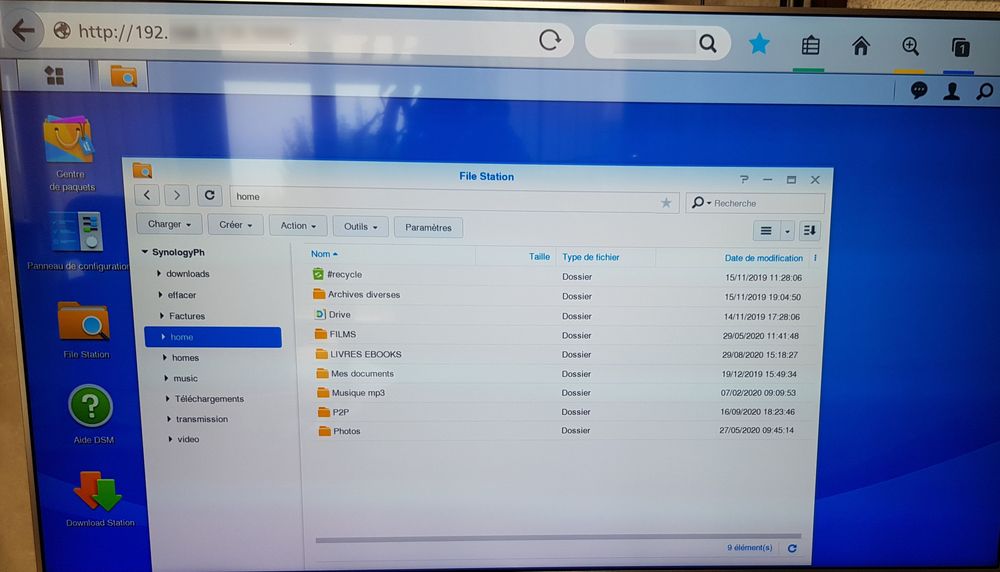Collapse the SynologyPh tree root

click(145, 252)
